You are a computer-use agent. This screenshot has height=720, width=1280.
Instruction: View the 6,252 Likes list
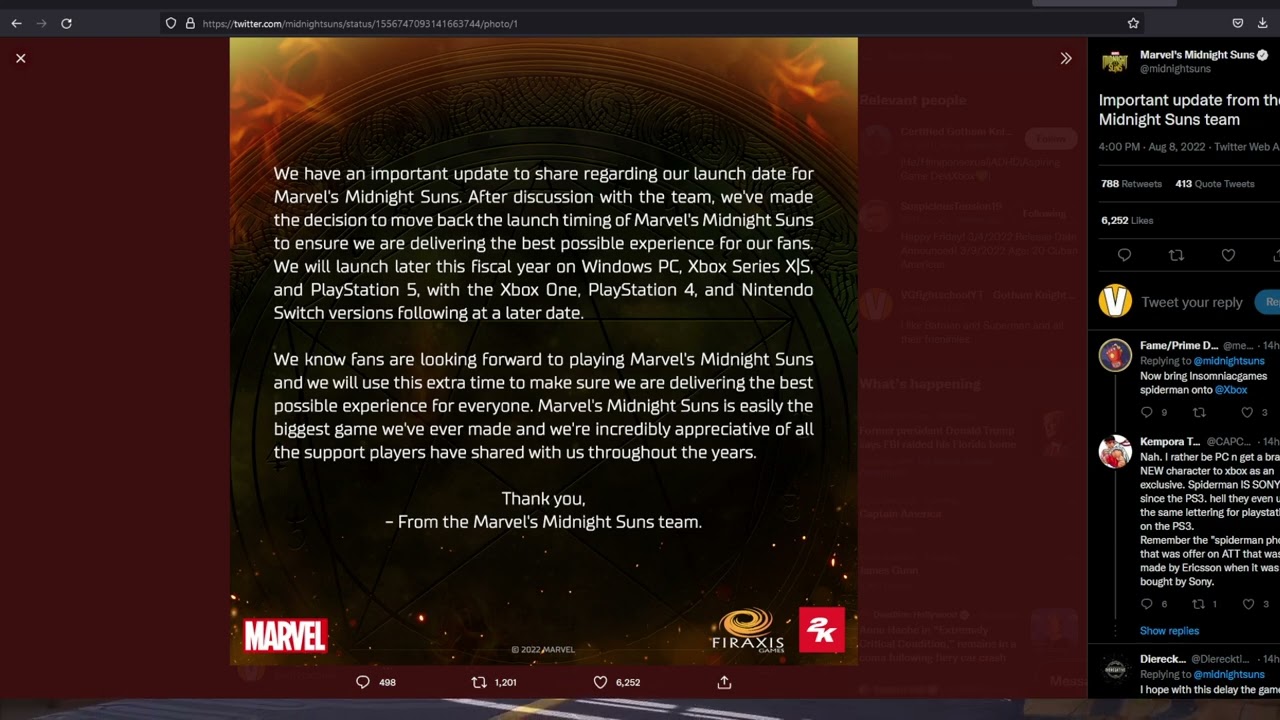pyautogui.click(x=1127, y=220)
